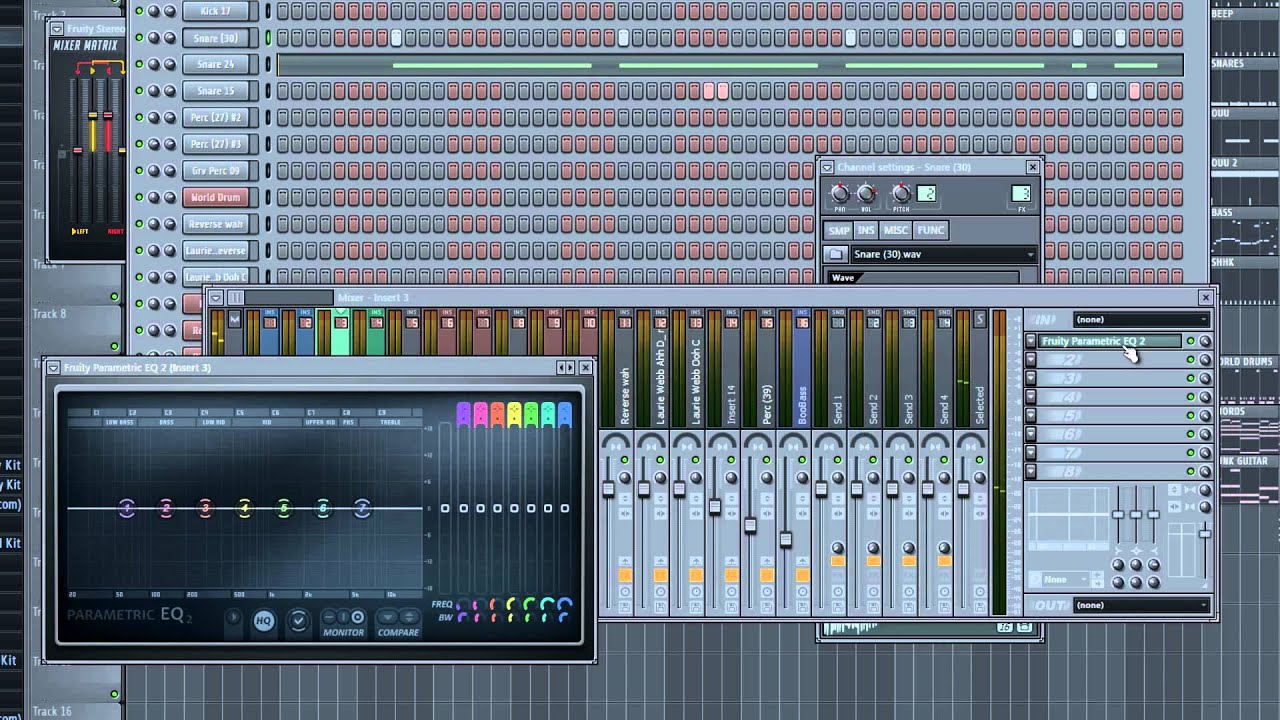Switch to the SMP tab in Channel settings
1280x720 pixels.
tap(838, 230)
